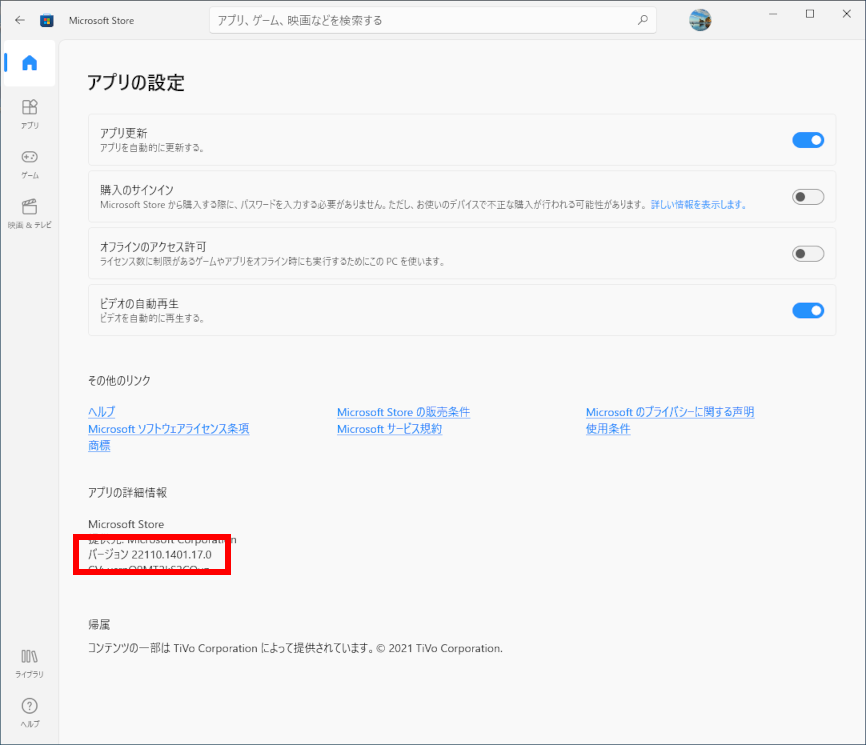Maximize the Microsoft Store window
The image size is (866, 745).
click(810, 14)
